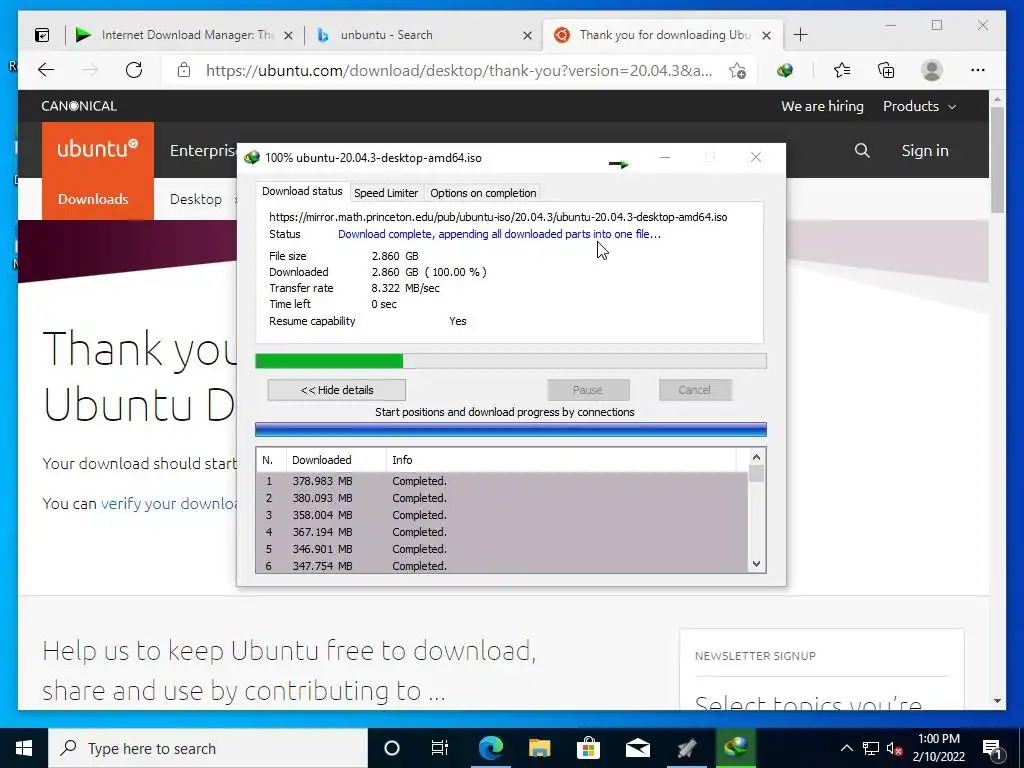The width and height of the screenshot is (1024, 768).
Task: Switch to the unbuntu - Search tab
Action: pos(422,35)
